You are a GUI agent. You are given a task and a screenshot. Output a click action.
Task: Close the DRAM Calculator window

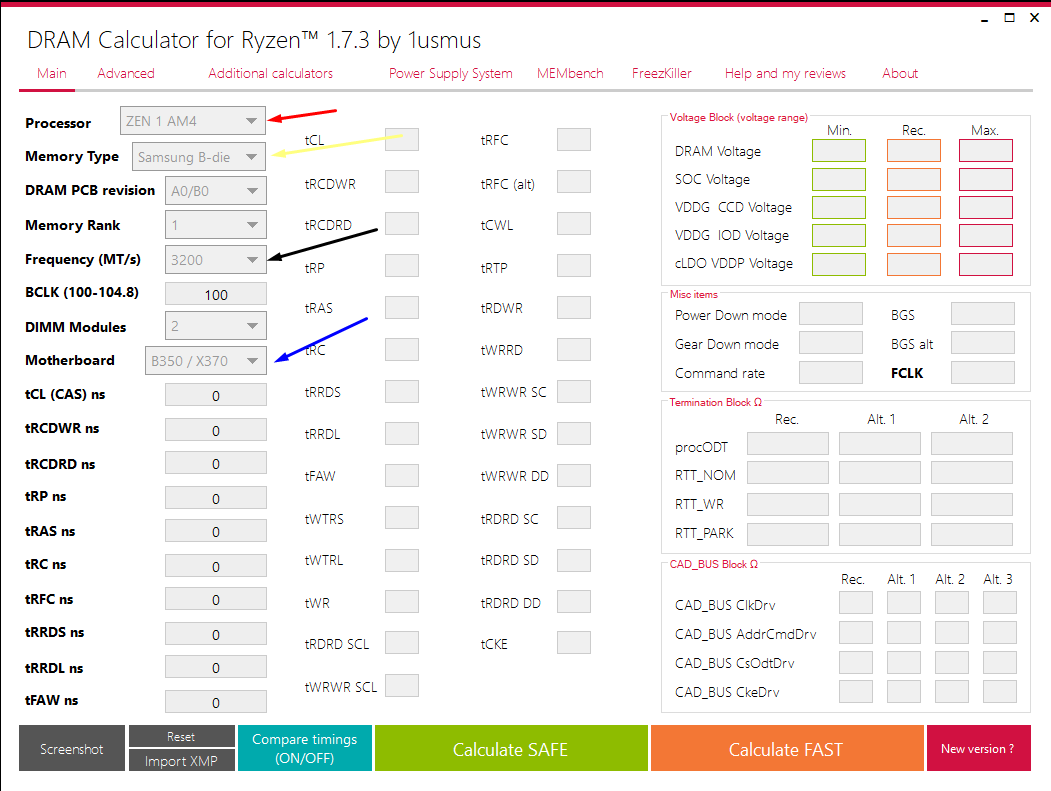(1034, 18)
